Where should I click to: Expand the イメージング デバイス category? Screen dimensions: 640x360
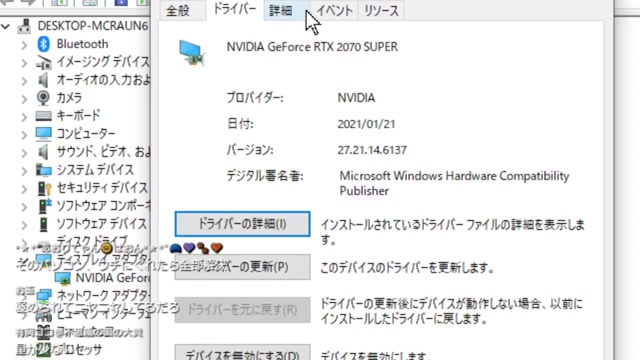(x=24, y=63)
